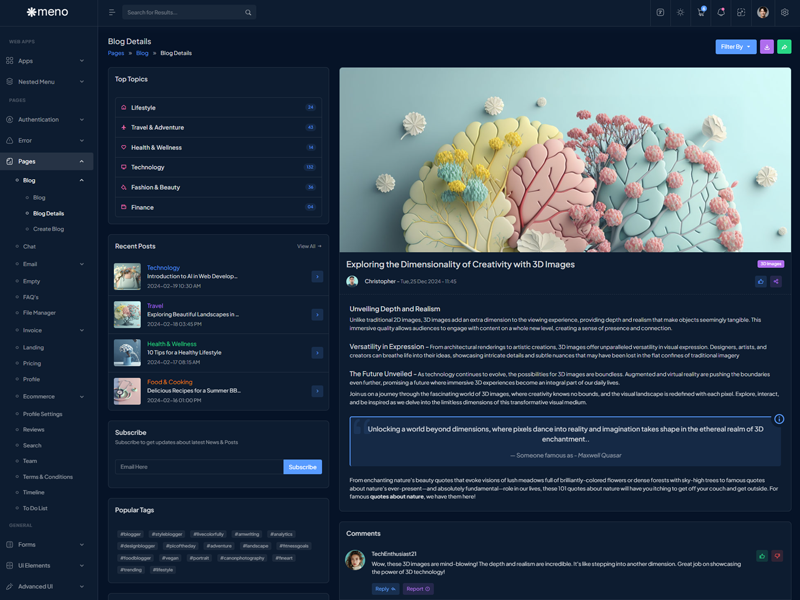
Task: Open the Chat page from sidebar
Action: 29,246
